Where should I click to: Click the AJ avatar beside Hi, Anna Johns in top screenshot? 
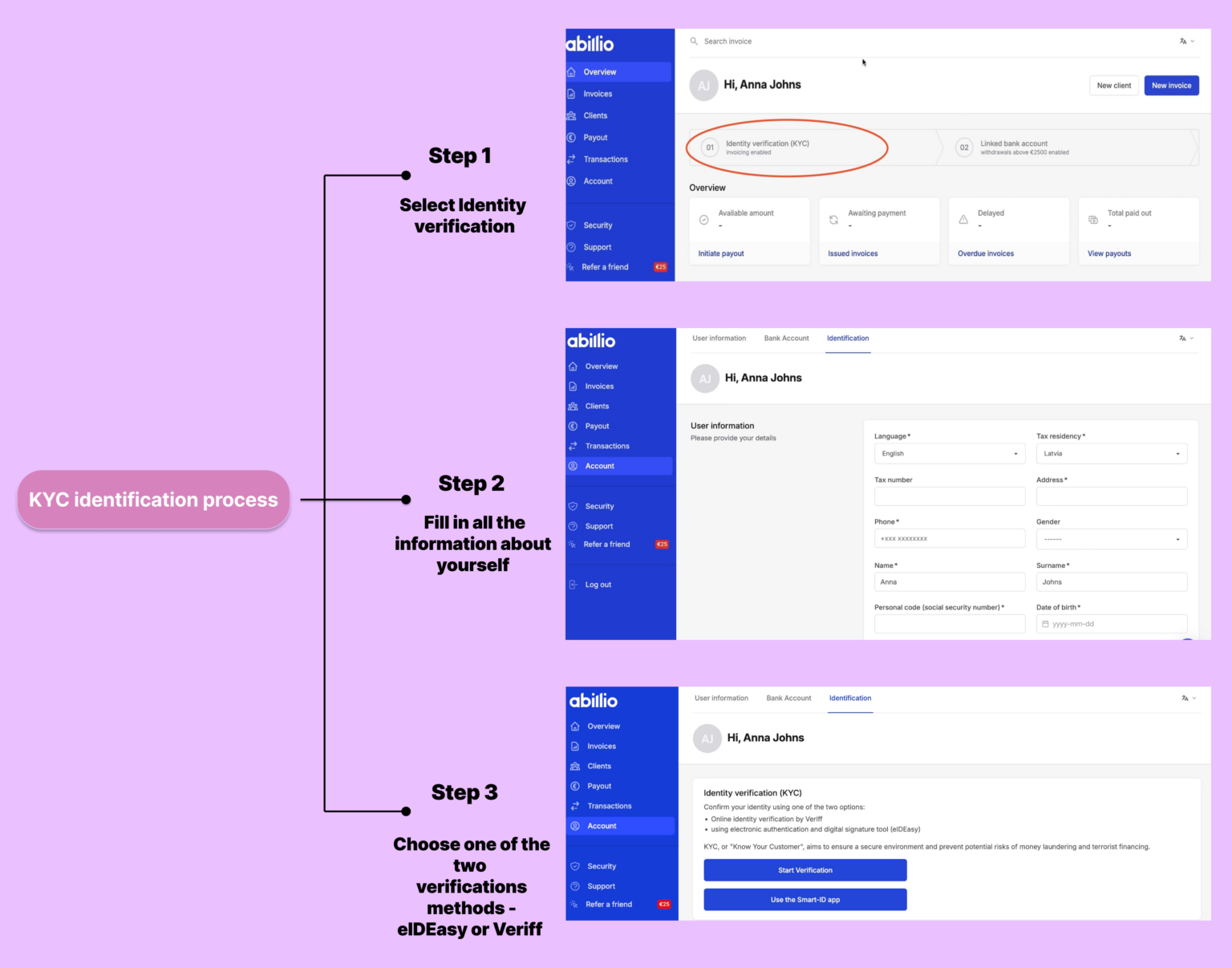point(704,85)
